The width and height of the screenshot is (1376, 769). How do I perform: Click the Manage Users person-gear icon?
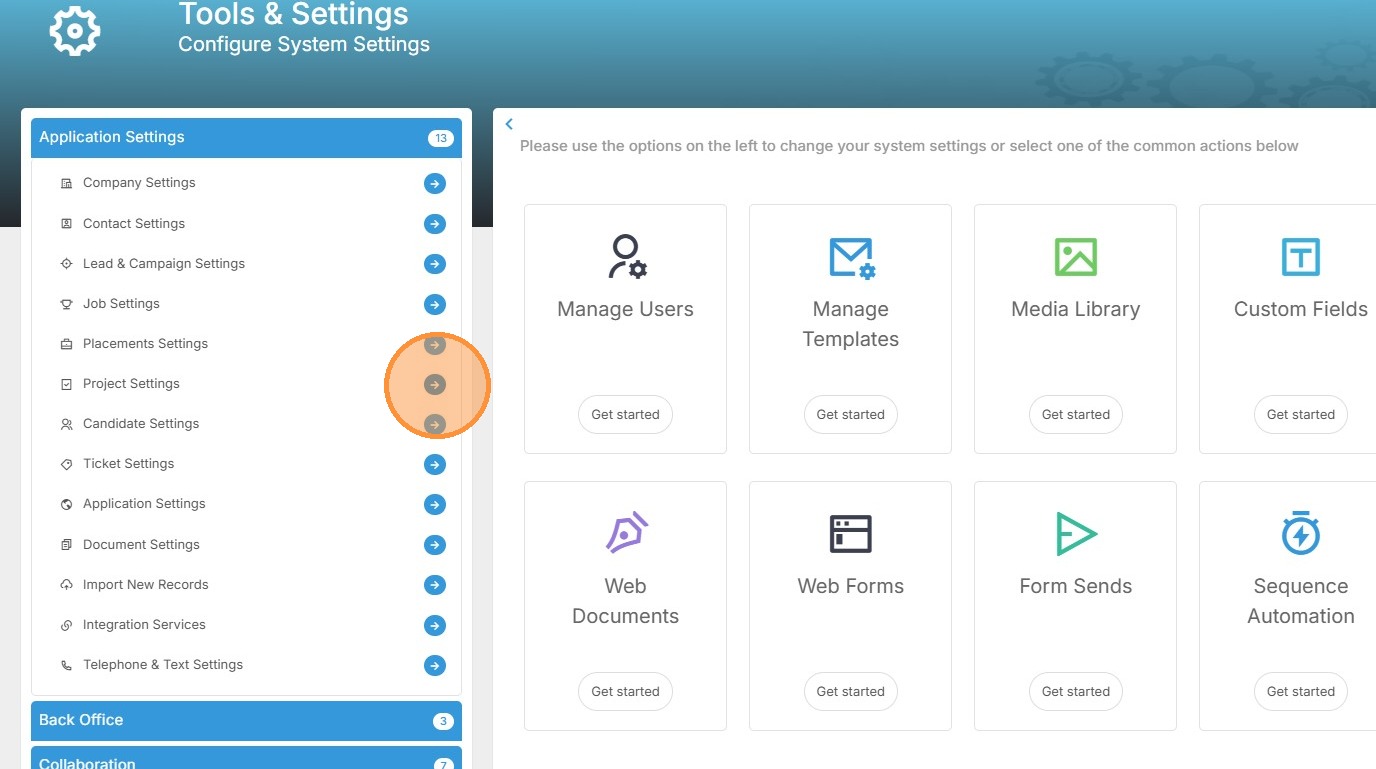coord(627,257)
